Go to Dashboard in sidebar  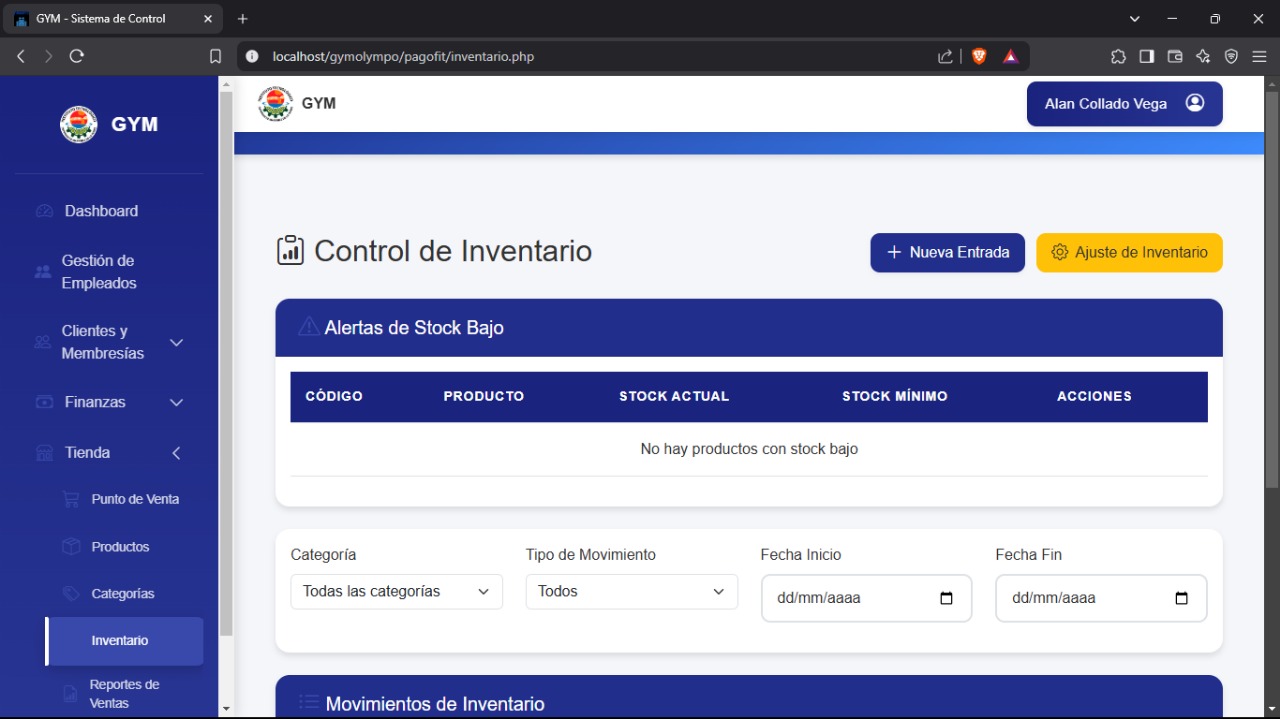(x=101, y=211)
